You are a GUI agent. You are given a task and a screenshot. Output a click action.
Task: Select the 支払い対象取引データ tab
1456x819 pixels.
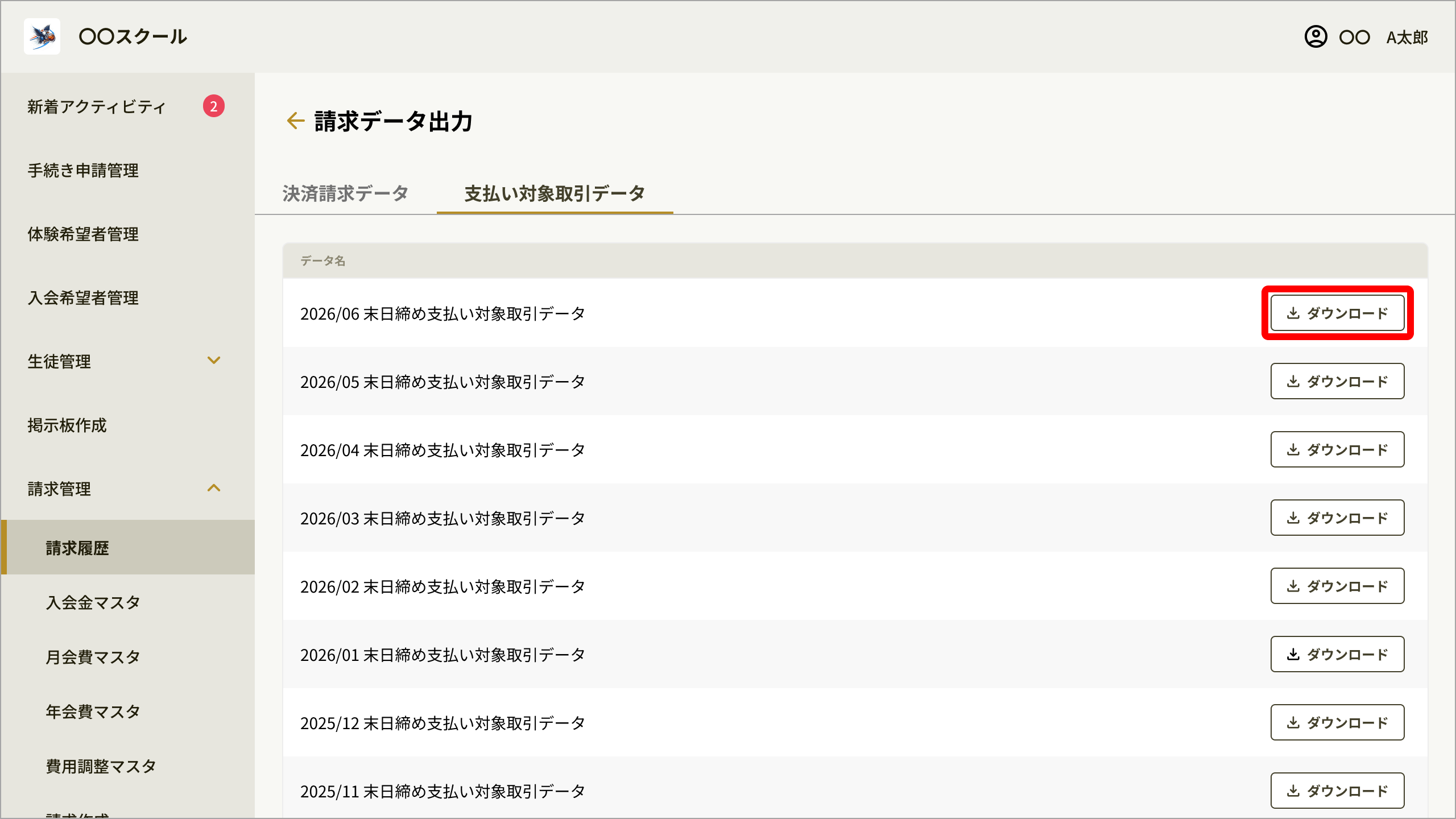[x=555, y=193]
